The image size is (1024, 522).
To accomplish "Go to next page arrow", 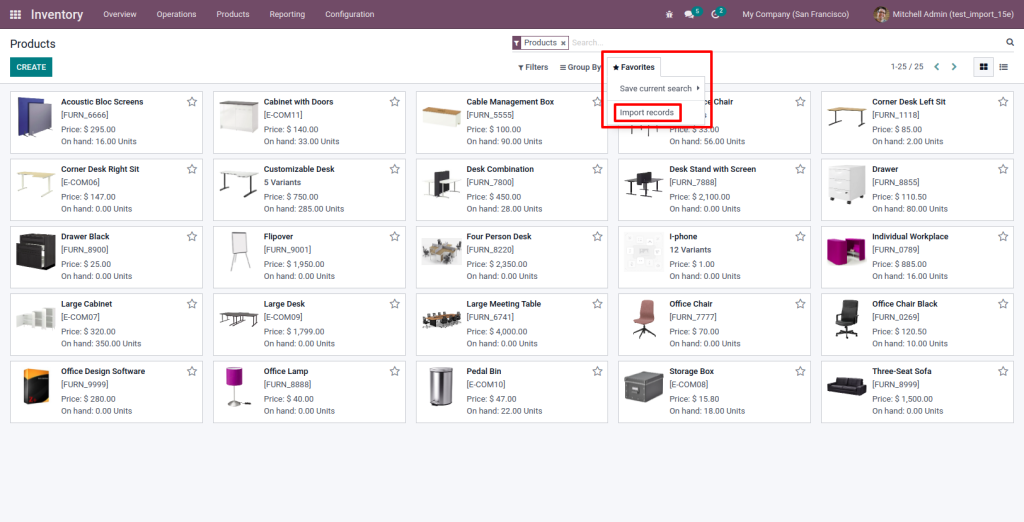I will click(x=954, y=67).
